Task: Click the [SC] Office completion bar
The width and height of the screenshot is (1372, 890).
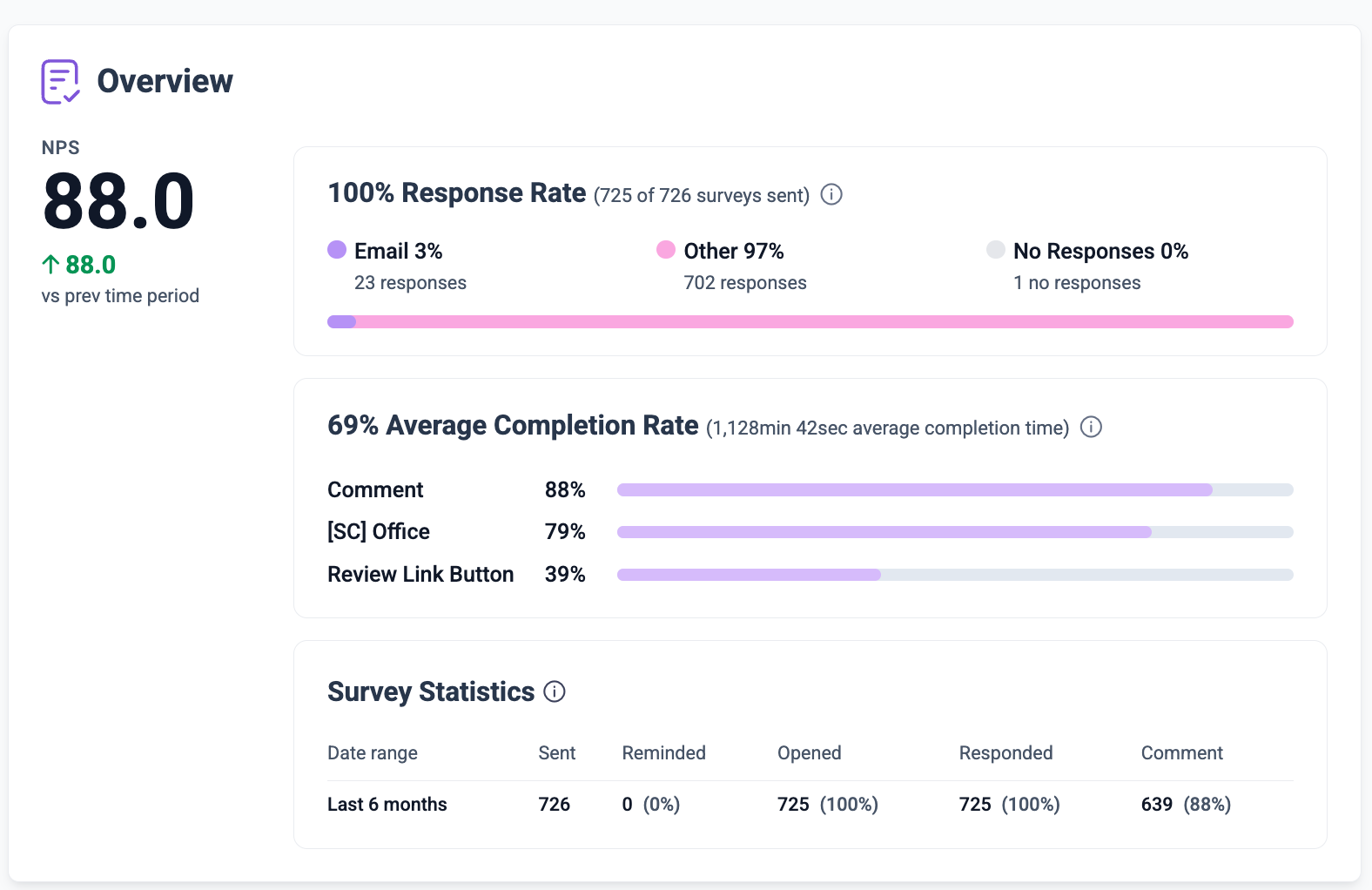Action: 955,531
